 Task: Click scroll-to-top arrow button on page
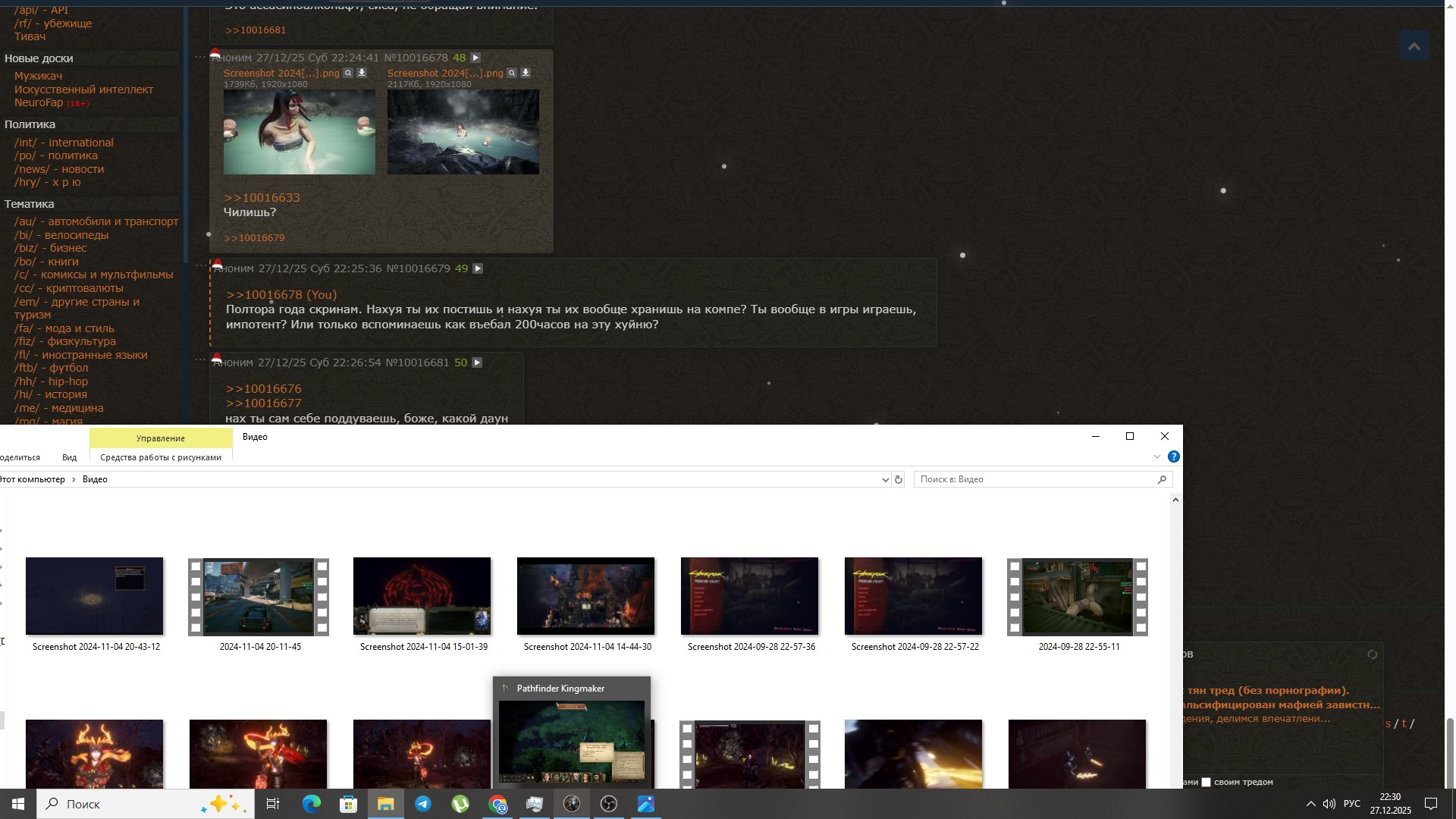(x=1414, y=46)
